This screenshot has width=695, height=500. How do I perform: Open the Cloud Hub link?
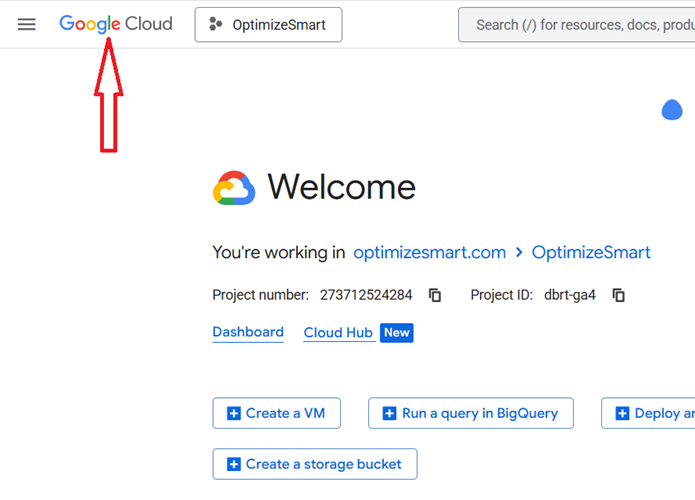(338, 332)
